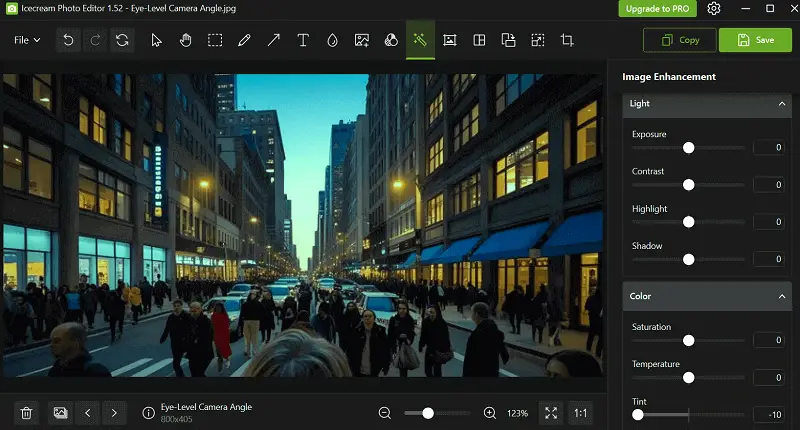The height and width of the screenshot is (430, 800).
Task: Click the city street photo canvas
Action: [x=303, y=225]
